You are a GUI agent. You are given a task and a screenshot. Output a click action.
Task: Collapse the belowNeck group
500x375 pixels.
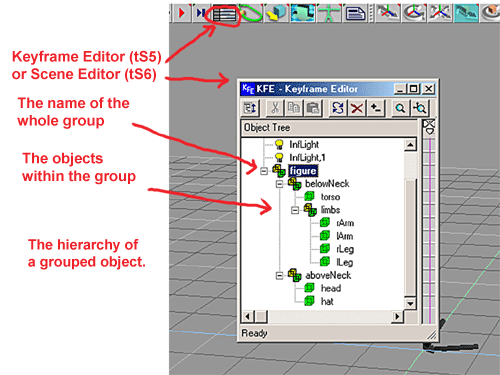coord(280,184)
